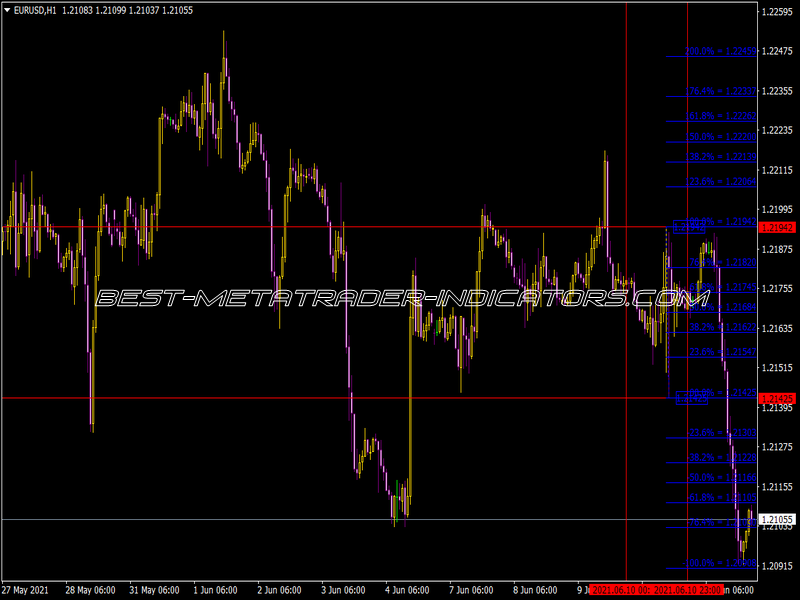Click the 1.20915 price scale label
800x600 pixels.
[x=778, y=566]
